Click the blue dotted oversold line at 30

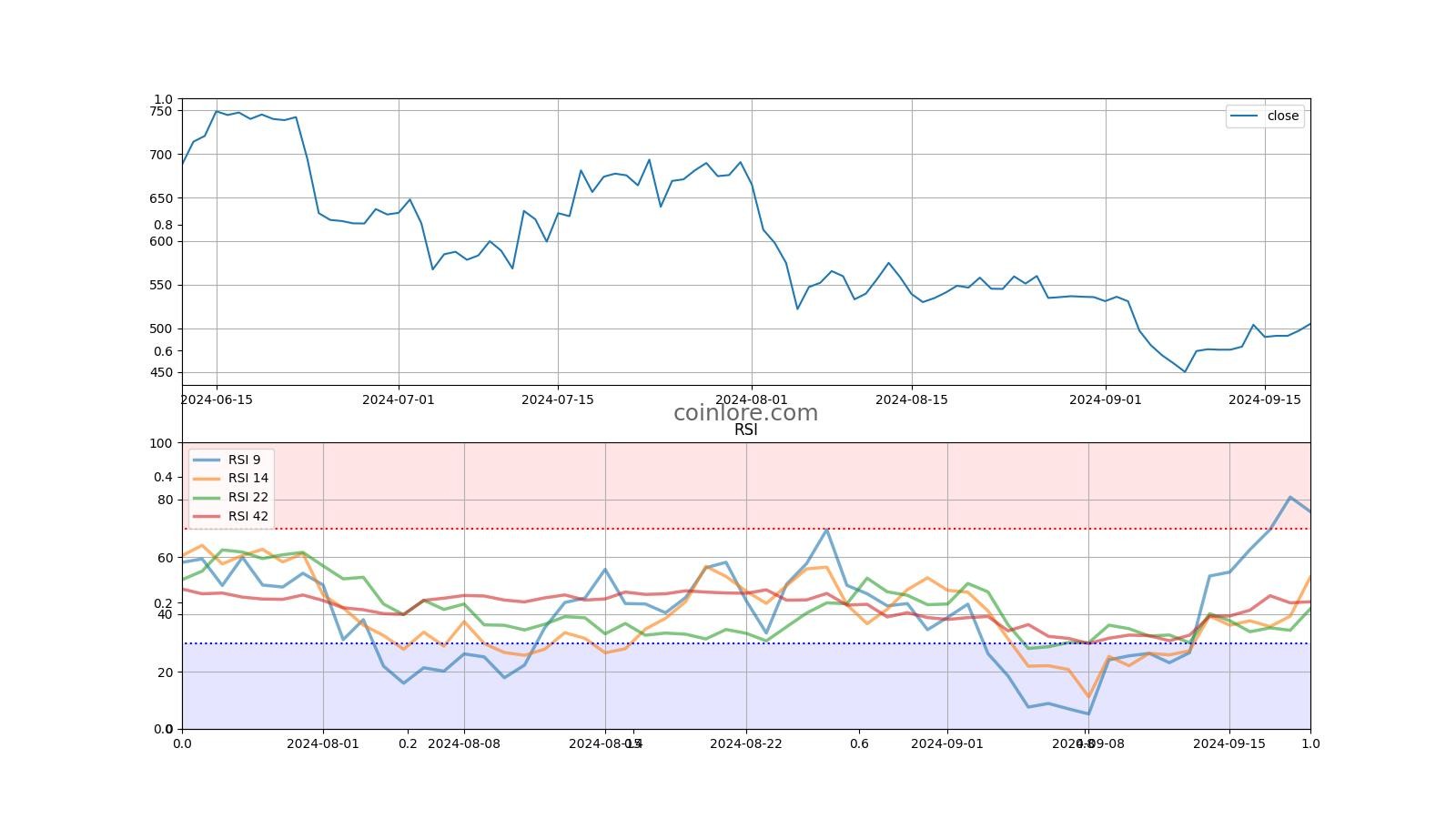click(x=746, y=643)
